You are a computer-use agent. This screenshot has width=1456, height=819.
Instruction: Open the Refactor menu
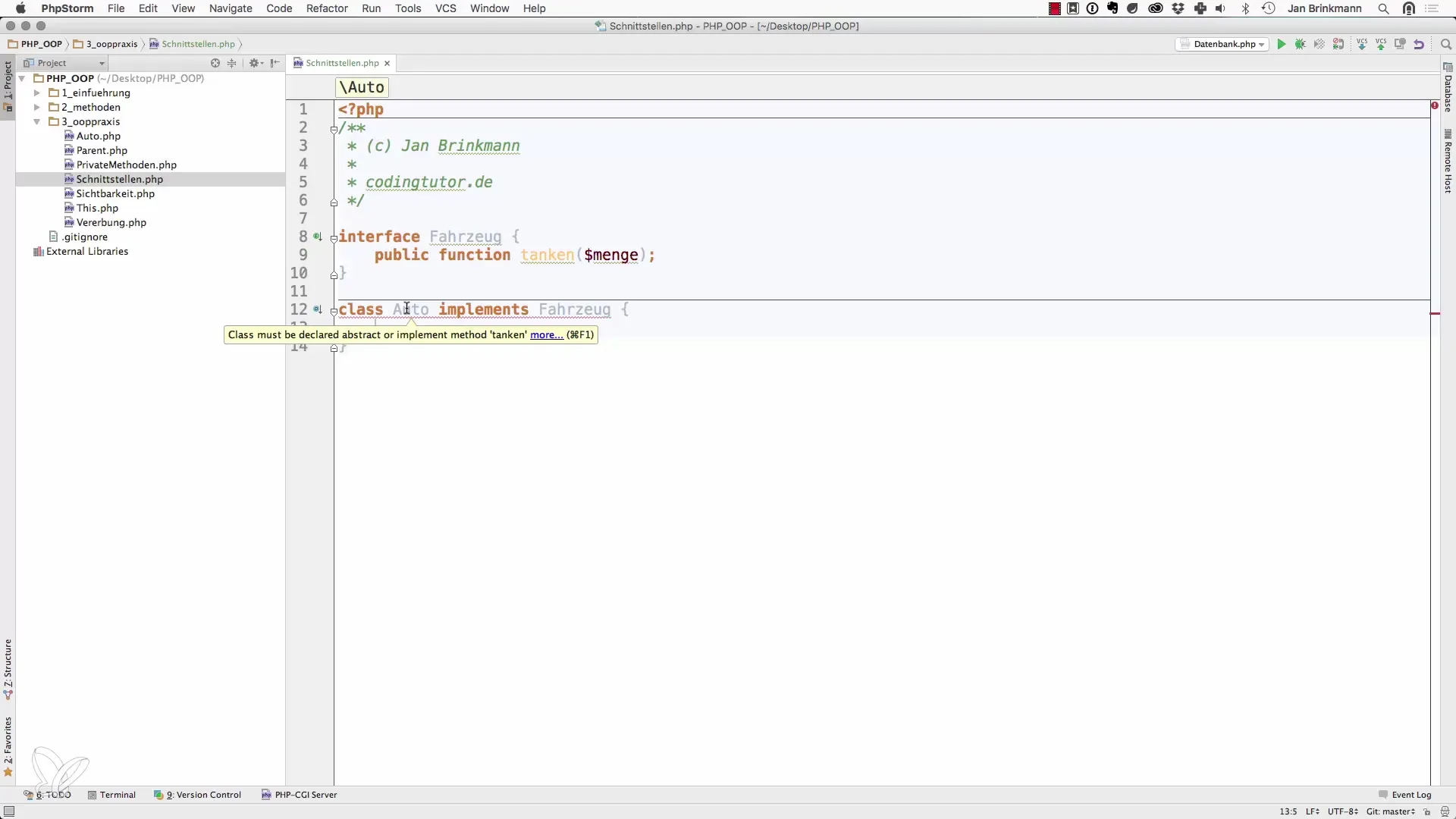327,8
